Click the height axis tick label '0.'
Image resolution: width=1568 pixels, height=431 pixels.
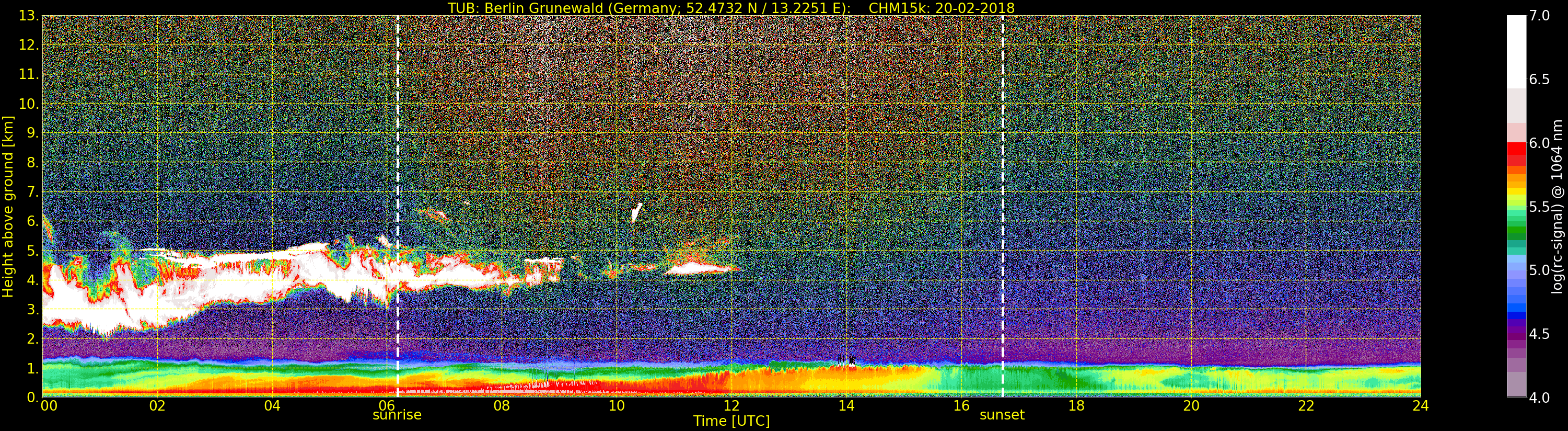tap(33, 398)
